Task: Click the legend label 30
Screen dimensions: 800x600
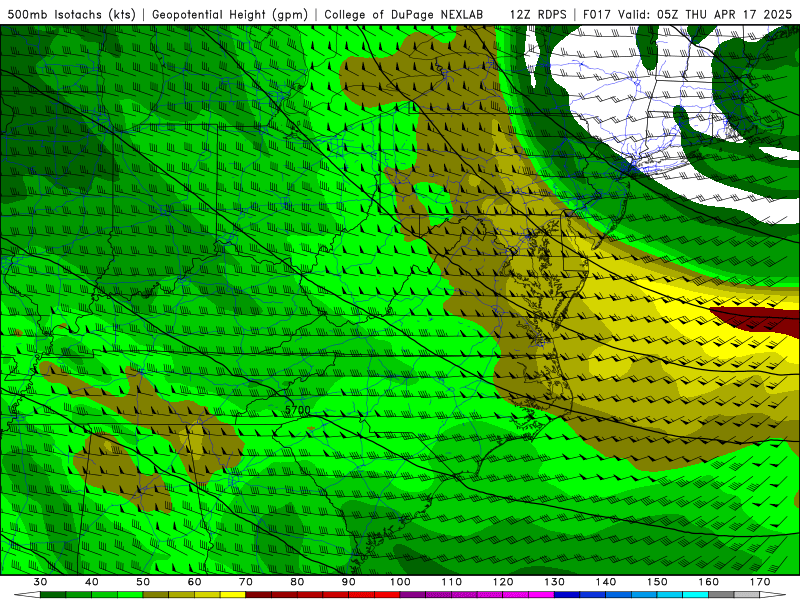Action: (40, 582)
